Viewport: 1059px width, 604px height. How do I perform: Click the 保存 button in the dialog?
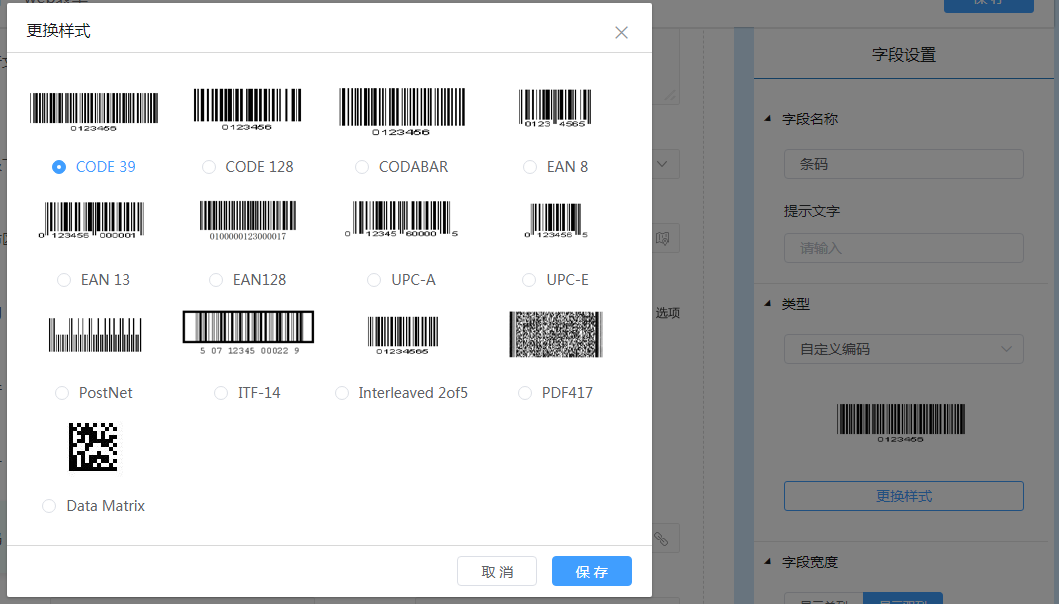point(592,572)
